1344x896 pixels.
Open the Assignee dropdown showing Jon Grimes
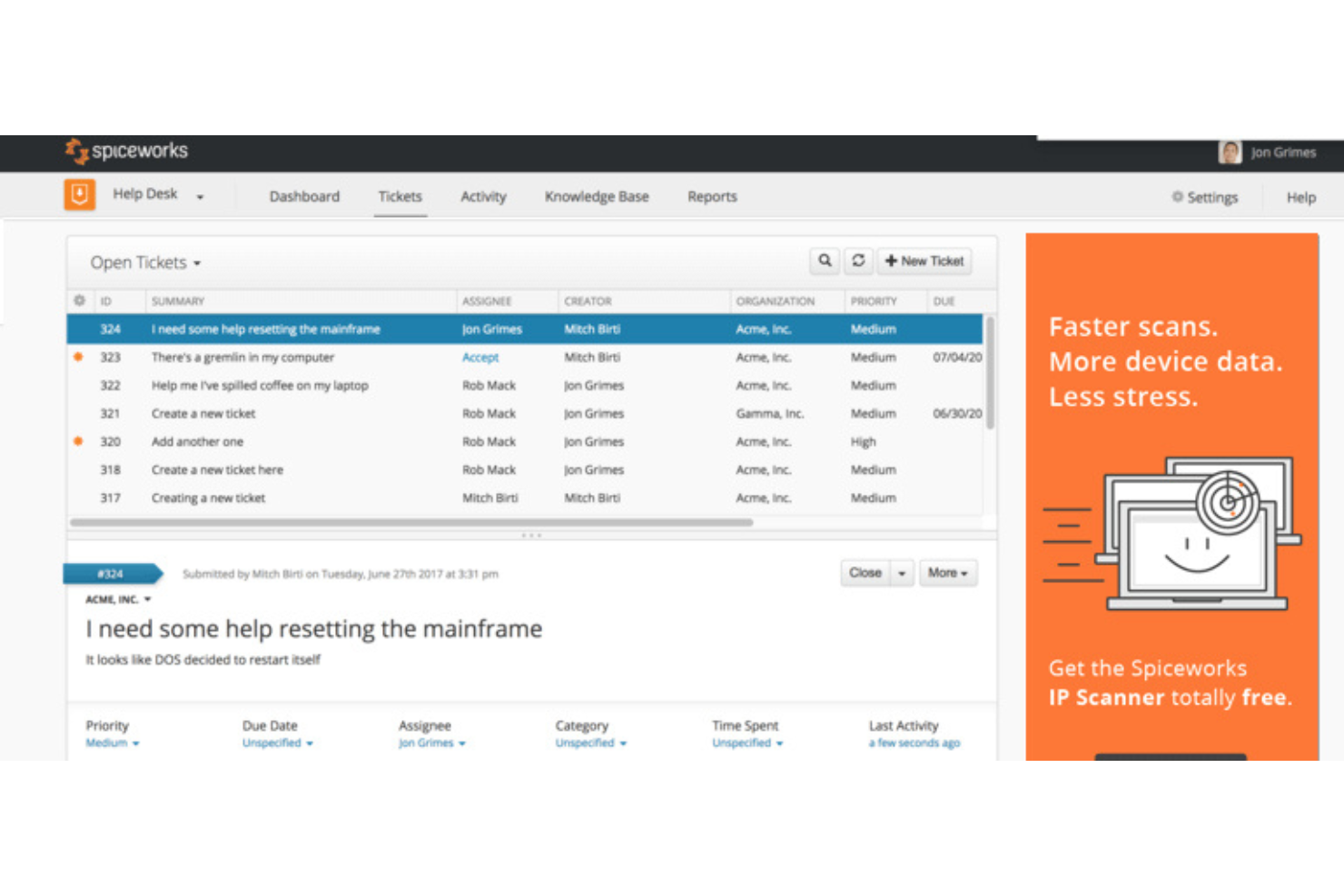pos(430,743)
